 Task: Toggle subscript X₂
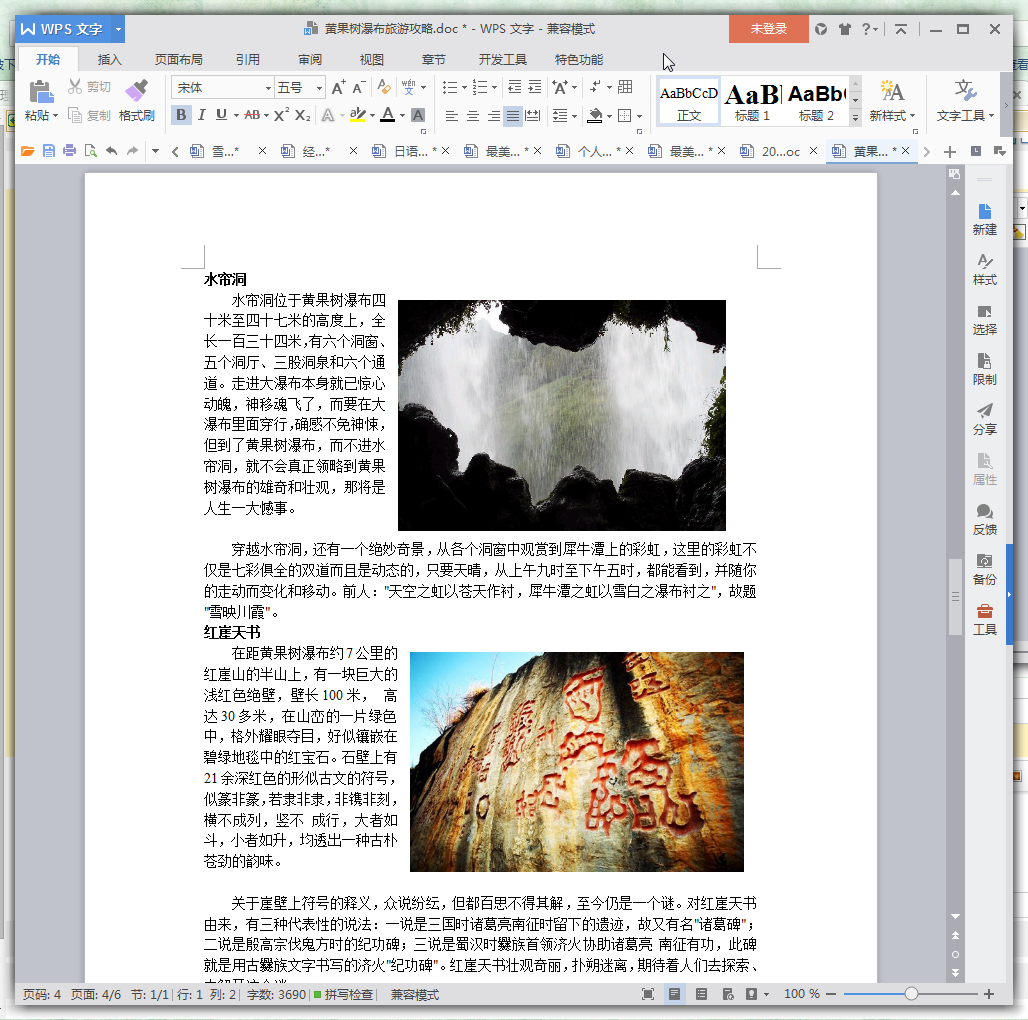(302, 115)
